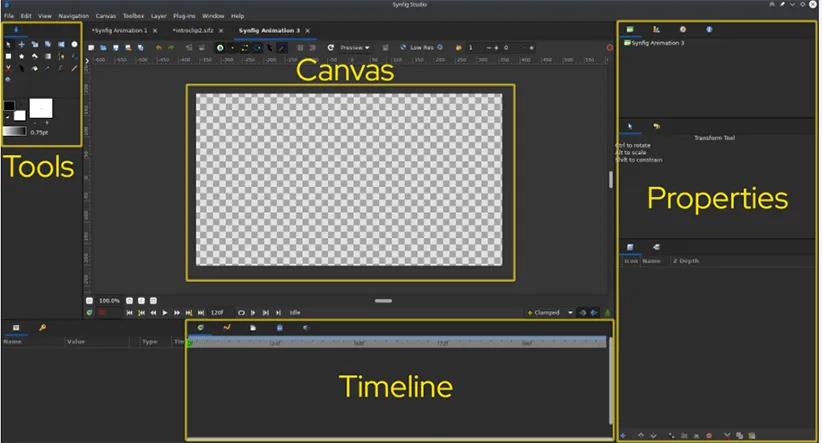Select the Circle tool in toolbox
822x443 pixels.
[74, 45]
